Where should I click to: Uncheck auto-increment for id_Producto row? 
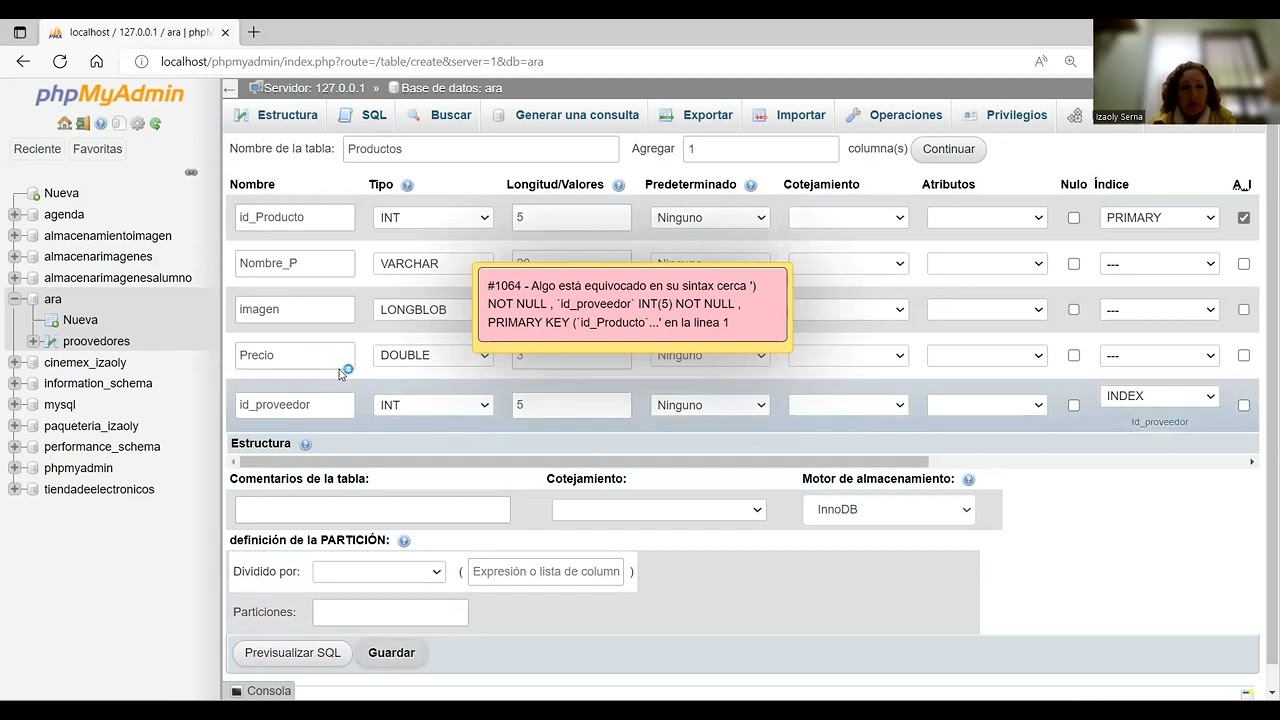(x=1244, y=218)
